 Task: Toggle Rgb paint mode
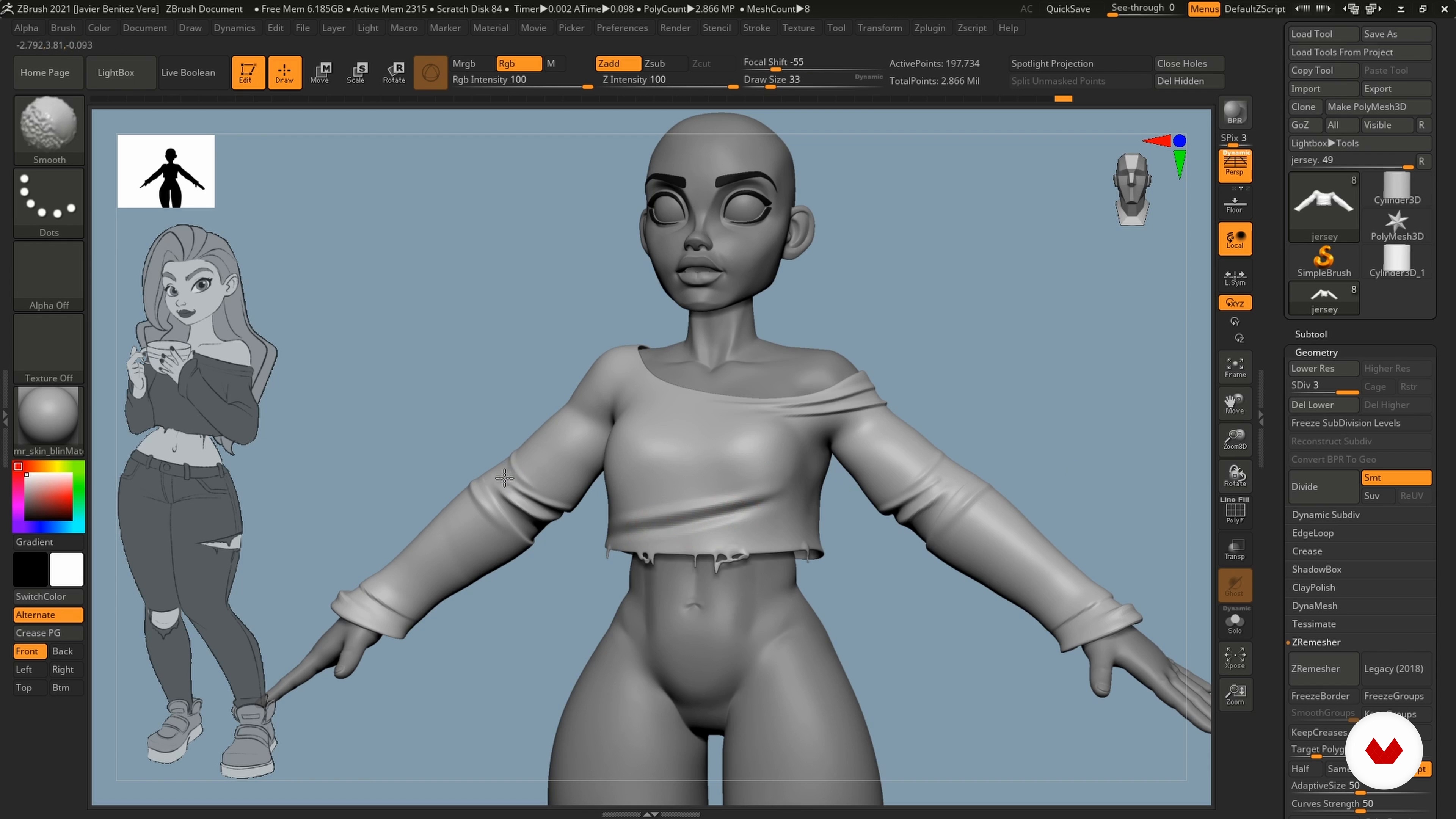tap(519, 63)
